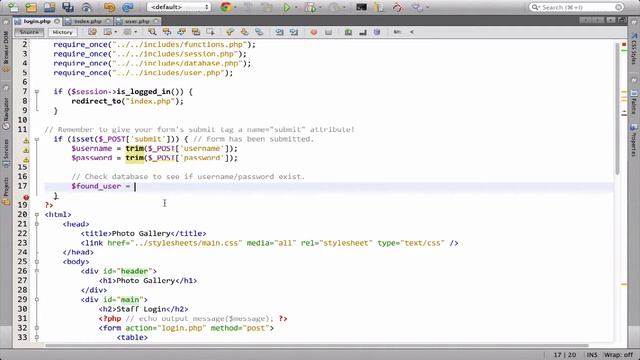Click red error mark in error stripe
Viewport: 640px width, 360px height.
624,44
